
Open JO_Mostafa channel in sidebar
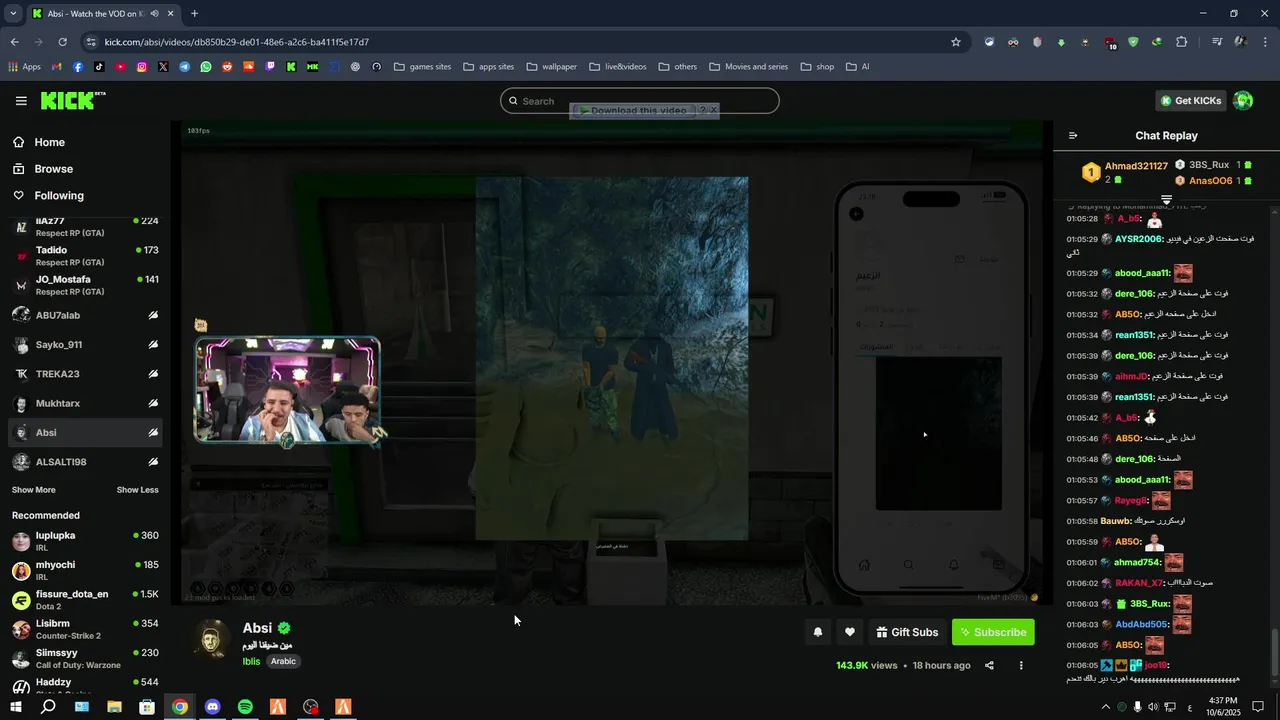click(x=84, y=285)
